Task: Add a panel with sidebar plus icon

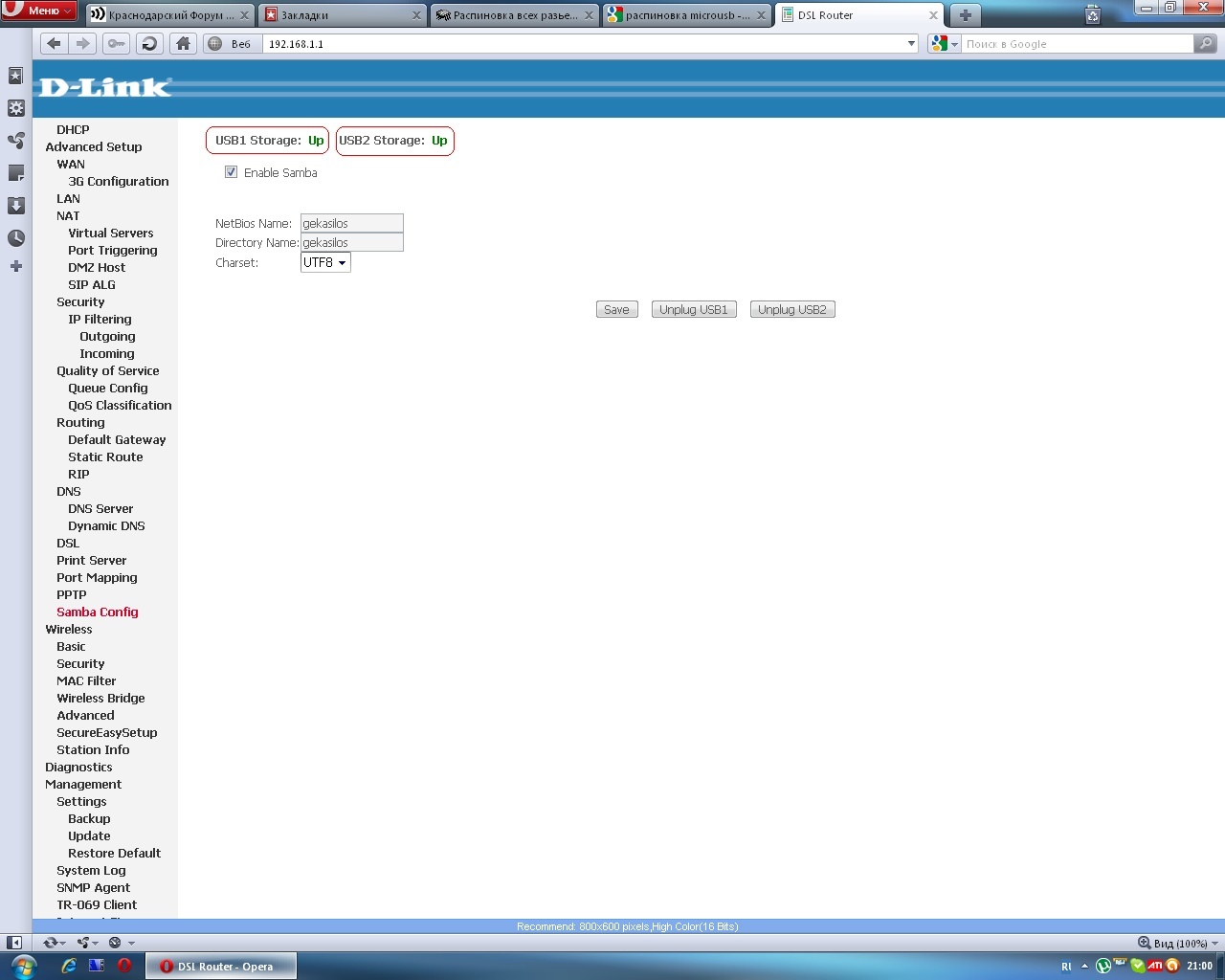Action: pos(16,266)
